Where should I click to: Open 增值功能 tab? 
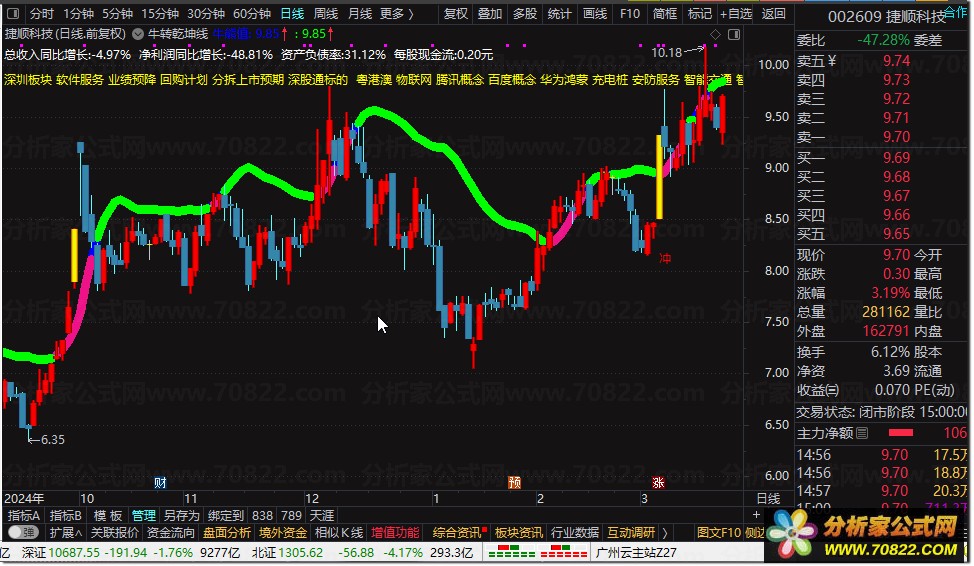tap(395, 532)
